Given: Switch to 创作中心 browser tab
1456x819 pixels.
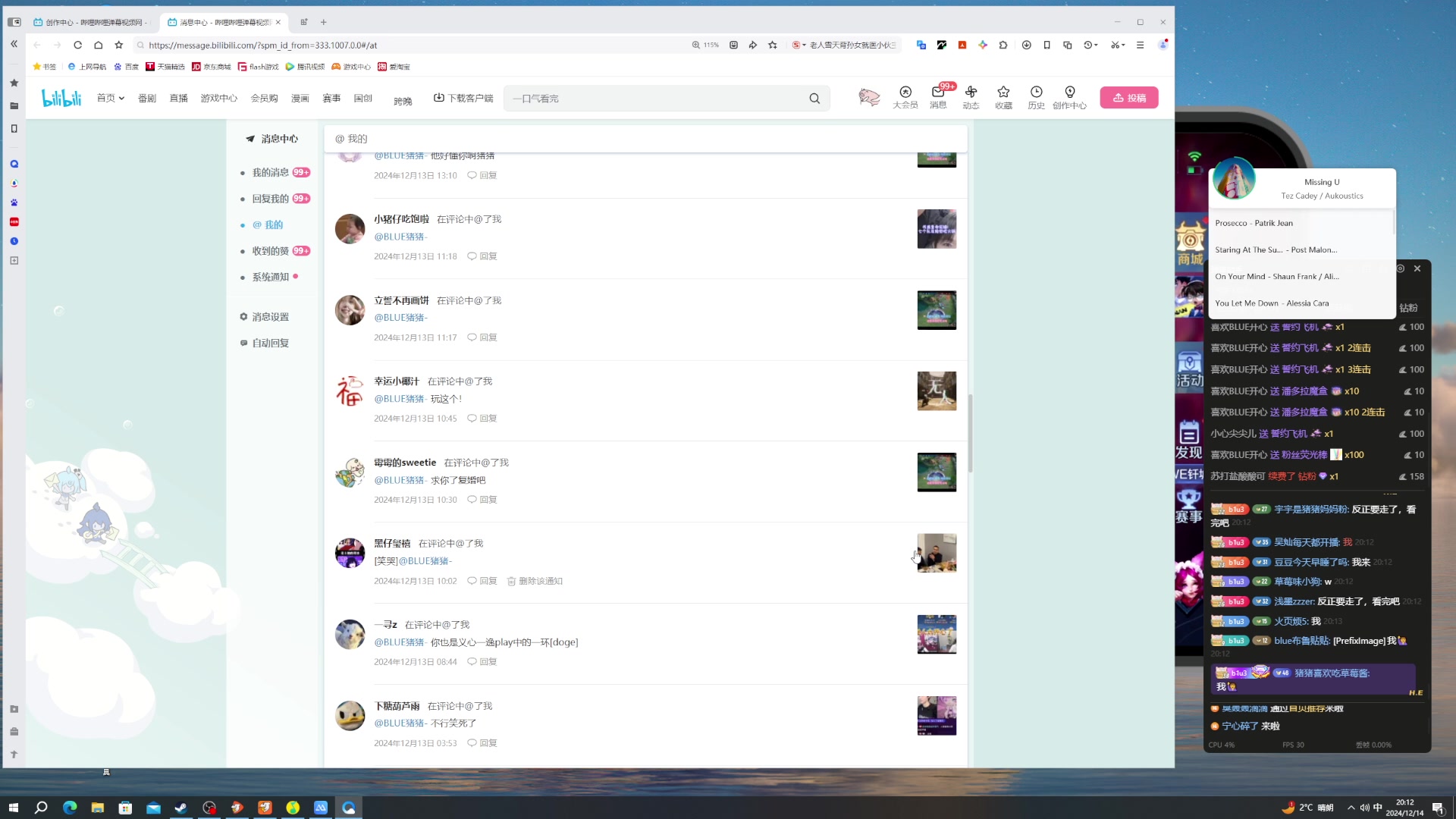Looking at the screenshot, I should (x=92, y=22).
